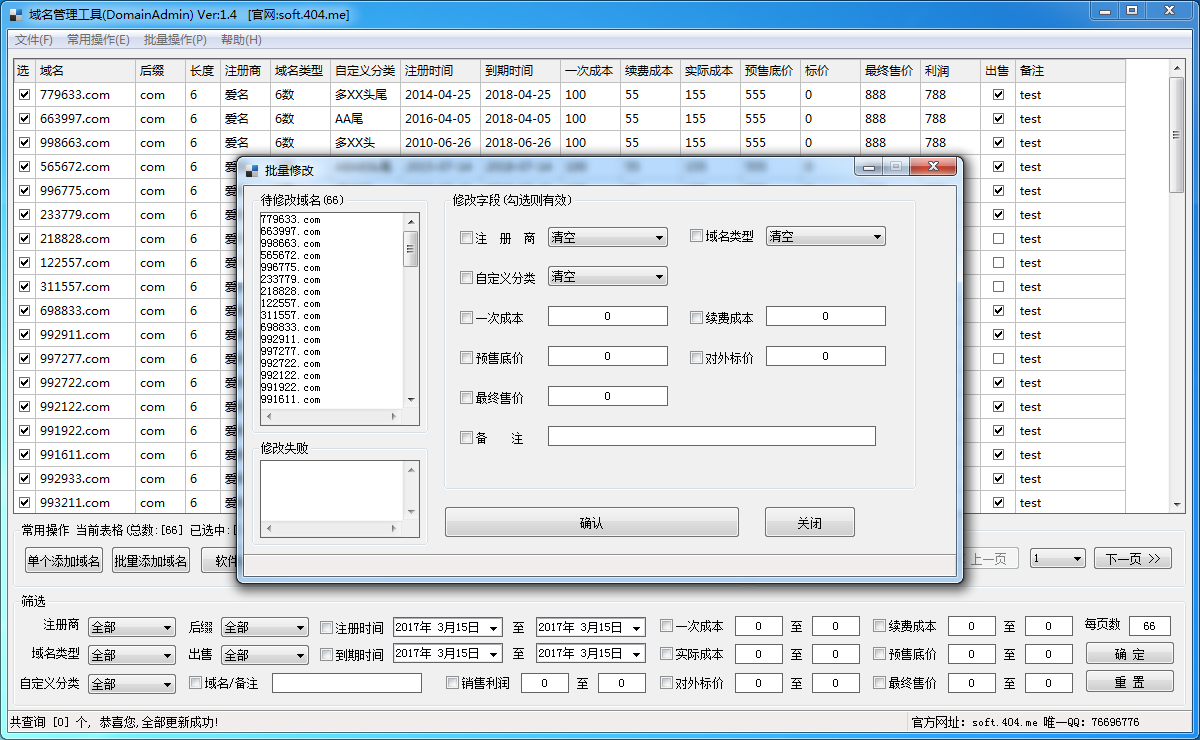Image resolution: width=1200 pixels, height=740 pixels.
Task: Click the 确定 filter button
Action: click(x=1130, y=654)
